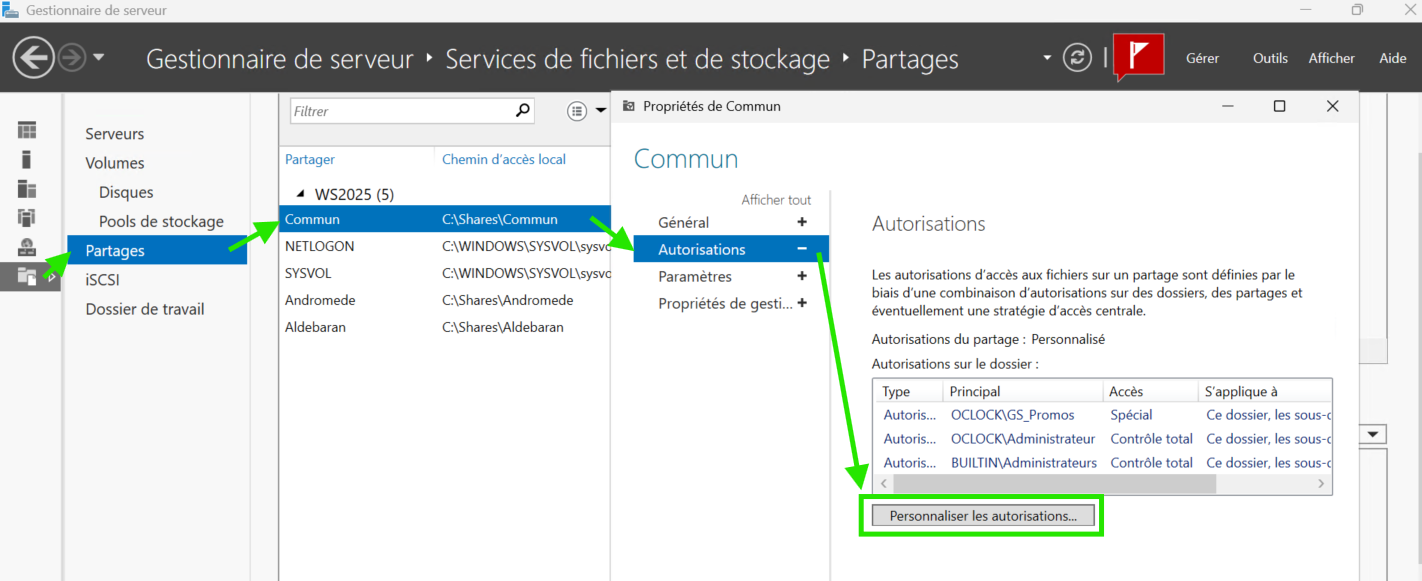Open the Gérer menu
Viewport: 1422px width, 581px height.
1202,58
